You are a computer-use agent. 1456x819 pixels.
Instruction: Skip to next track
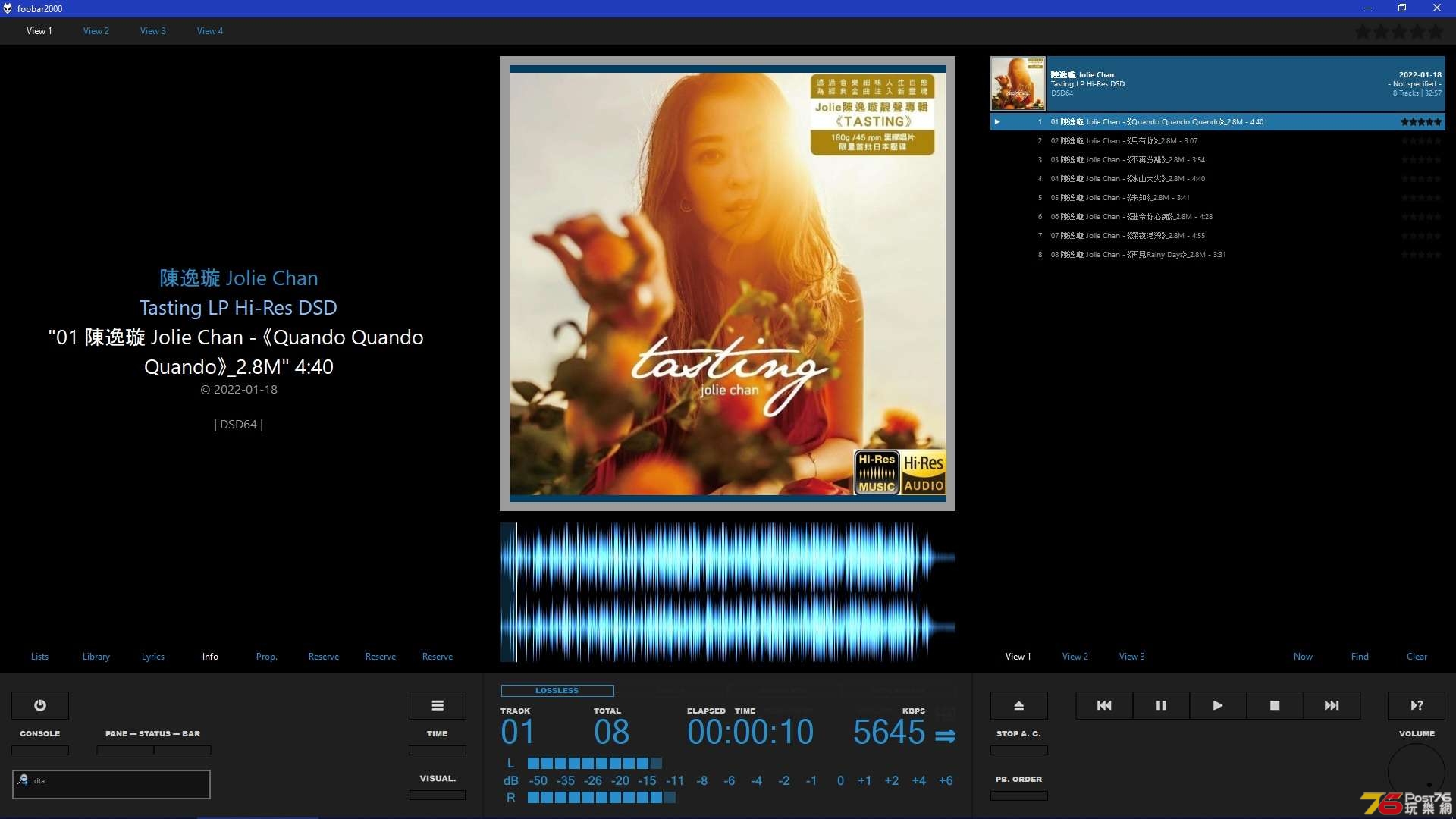point(1332,705)
